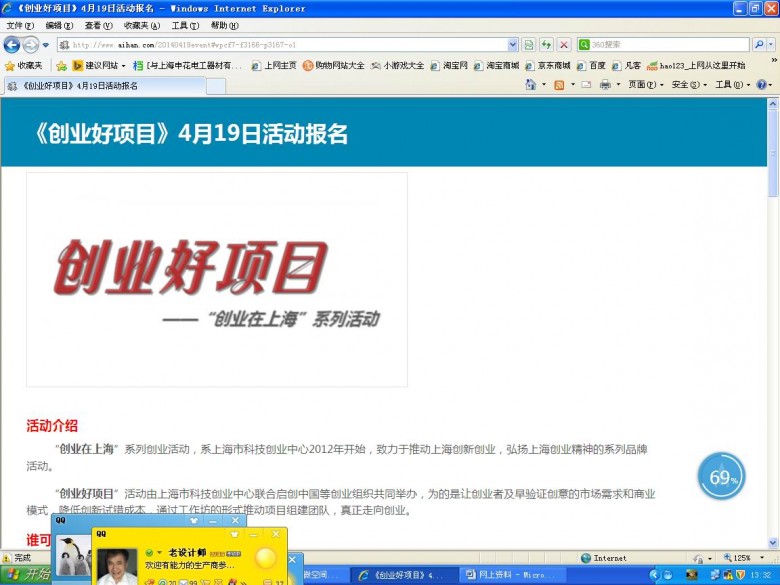780x585 pixels.
Task: Open the Windows 开始 Start button
Action: [27, 575]
